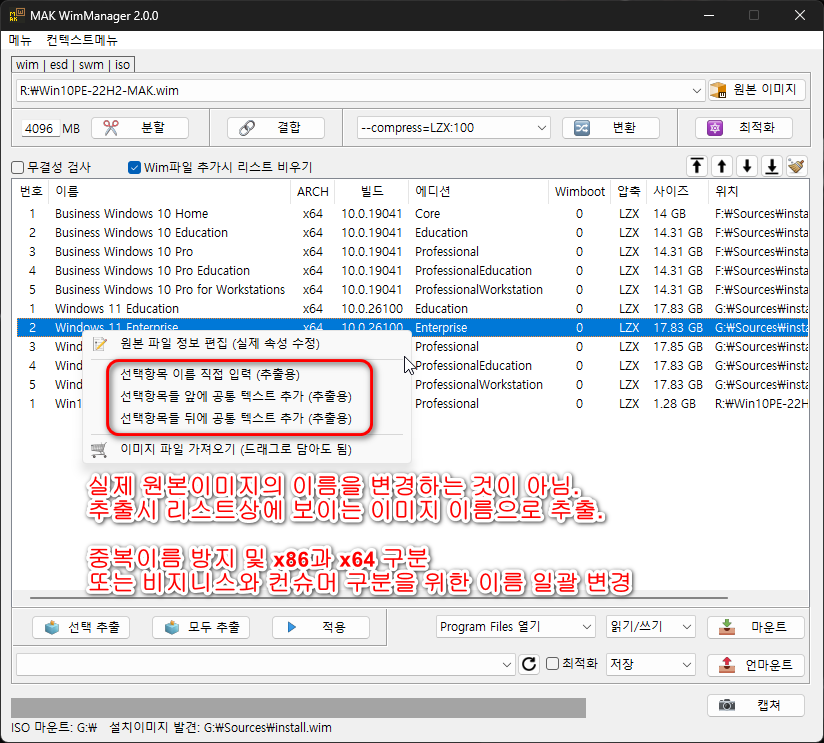Click the 모두 추출 extract all button
824x743 pixels.
pyautogui.click(x=201, y=627)
